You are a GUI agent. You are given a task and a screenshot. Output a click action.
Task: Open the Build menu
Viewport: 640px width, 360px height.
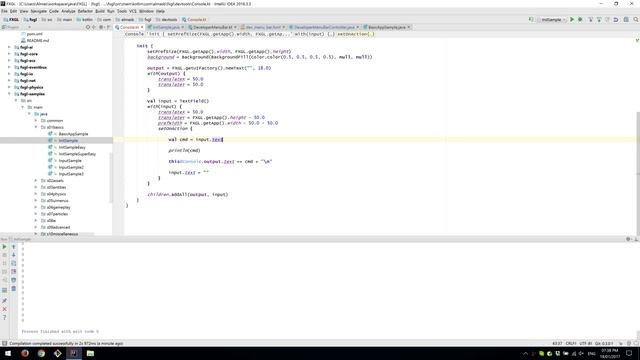[100, 11]
